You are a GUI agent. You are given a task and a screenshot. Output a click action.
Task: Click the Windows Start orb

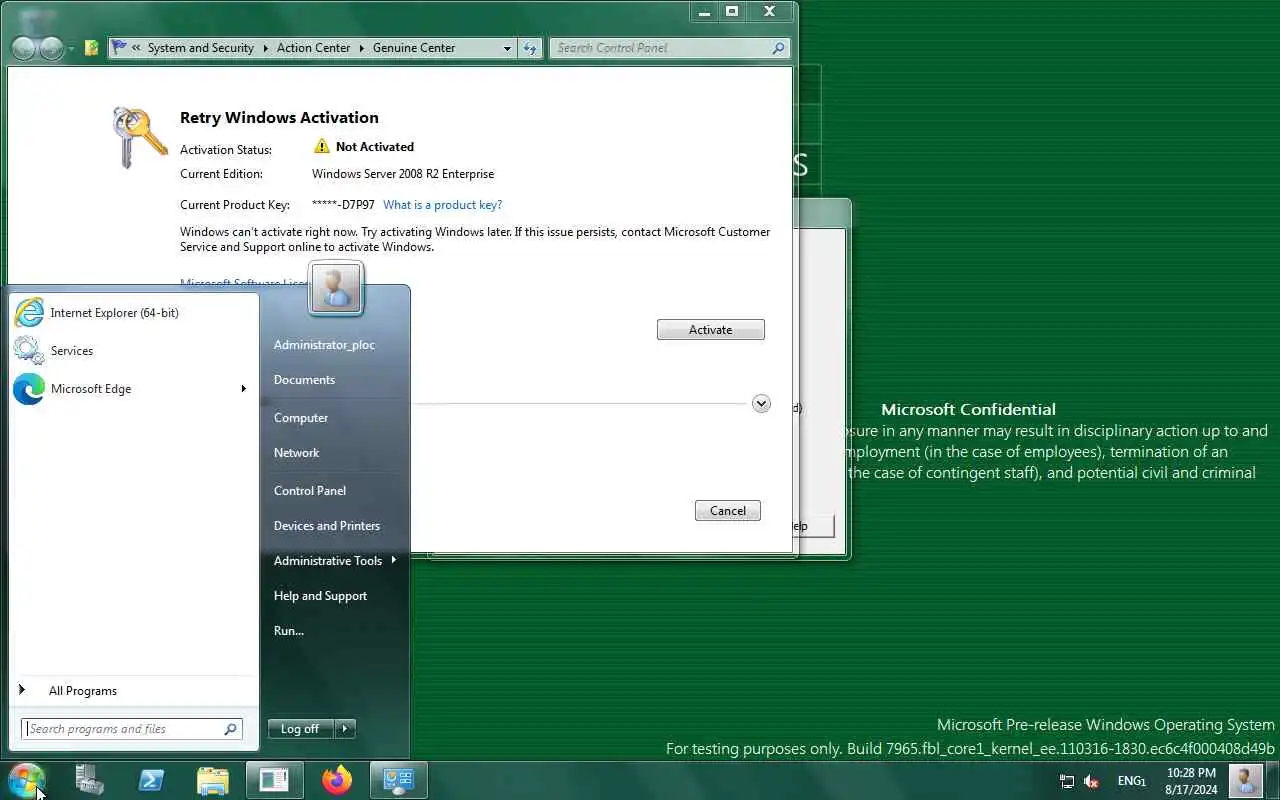coord(26,779)
